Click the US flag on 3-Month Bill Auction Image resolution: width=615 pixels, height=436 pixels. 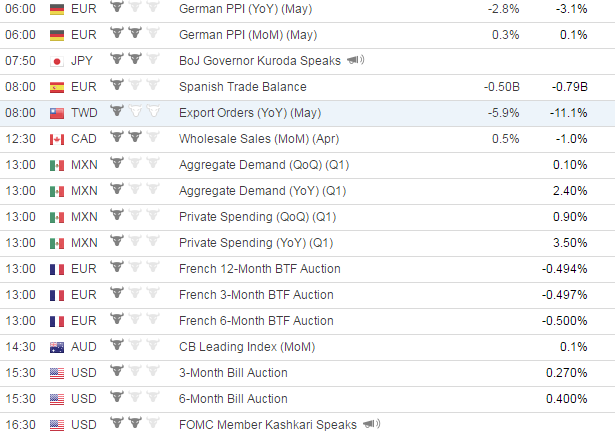[57, 373]
